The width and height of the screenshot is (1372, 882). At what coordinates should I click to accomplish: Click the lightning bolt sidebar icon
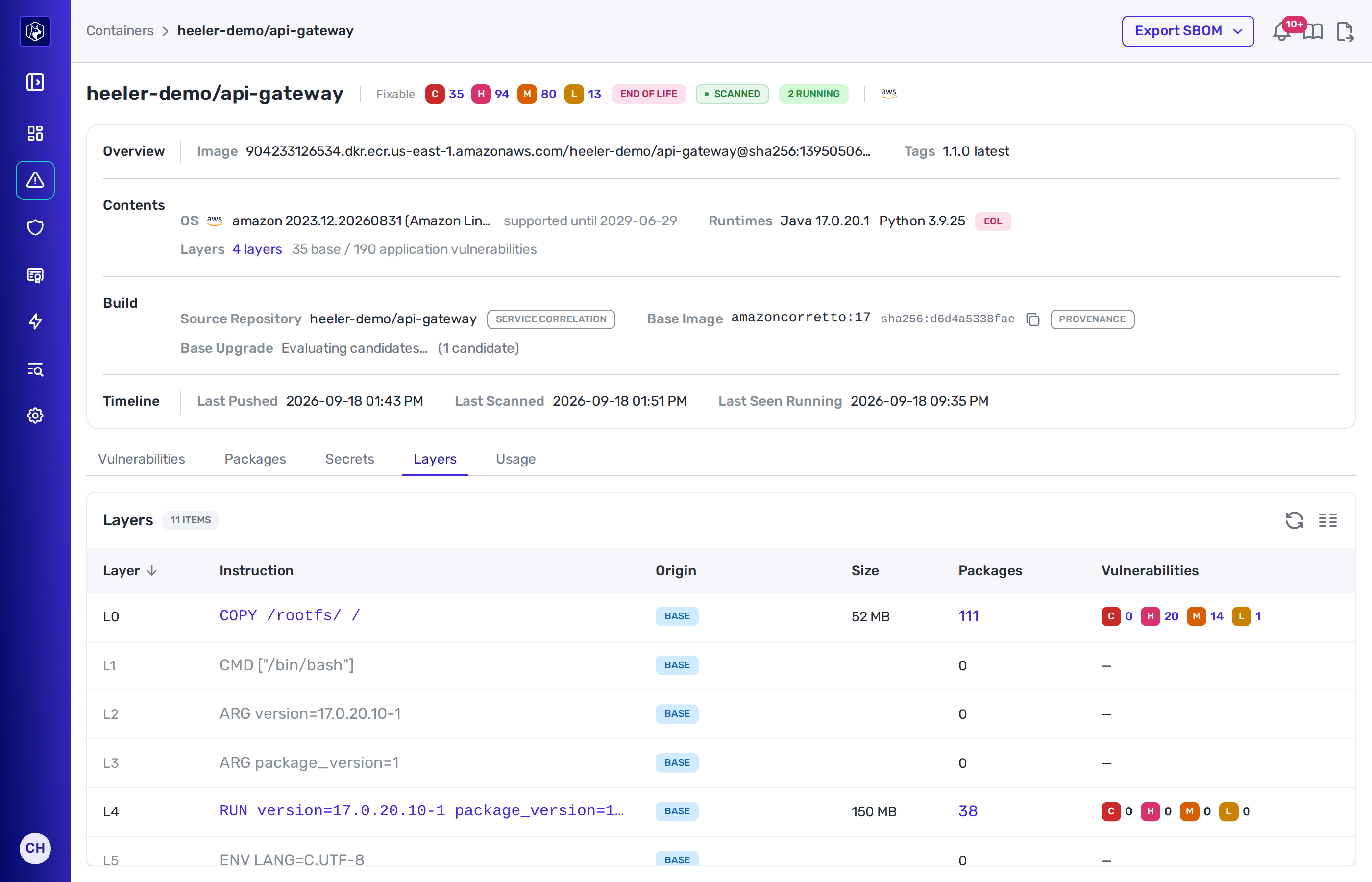tap(35, 321)
